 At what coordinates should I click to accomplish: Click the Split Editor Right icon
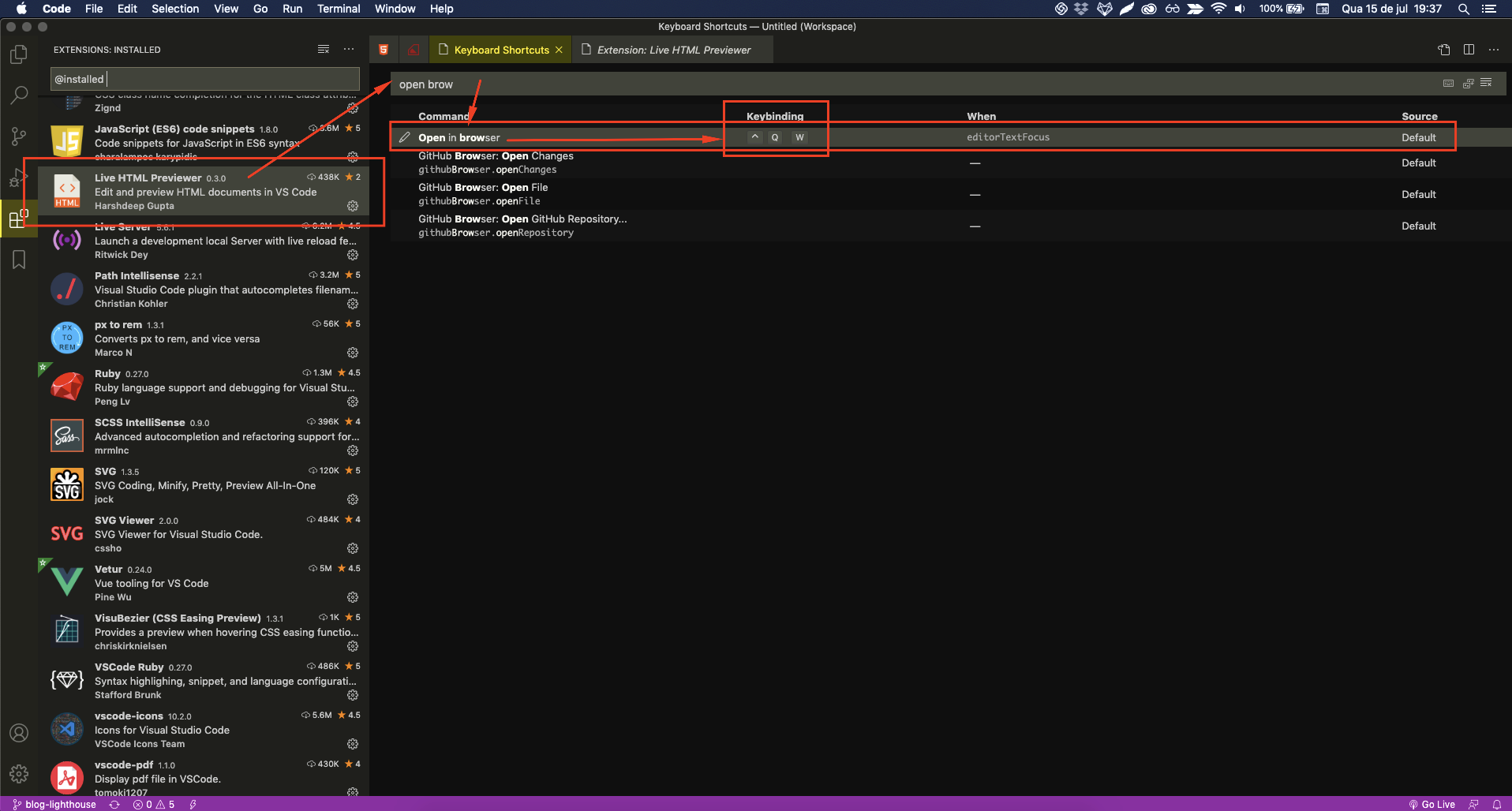click(1469, 50)
